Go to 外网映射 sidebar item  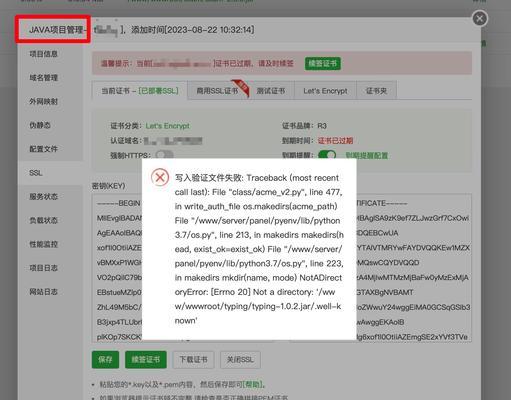44,102
